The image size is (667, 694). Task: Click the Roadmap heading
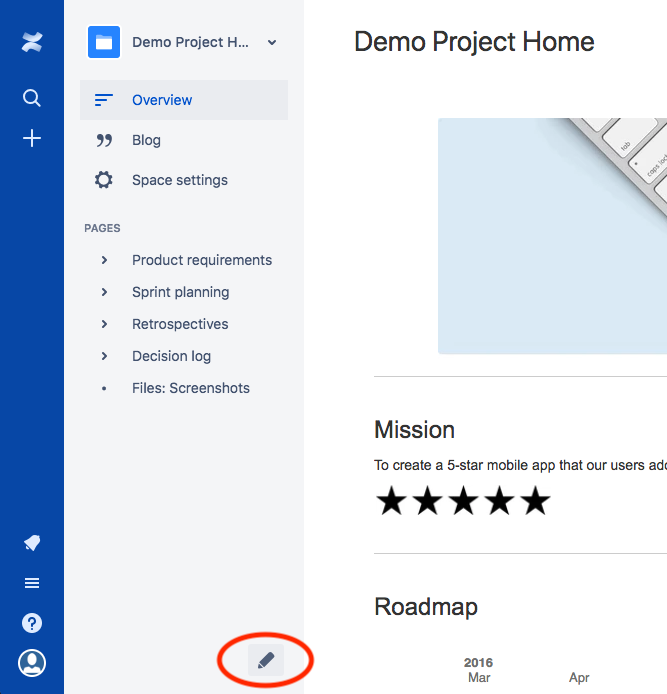point(426,607)
